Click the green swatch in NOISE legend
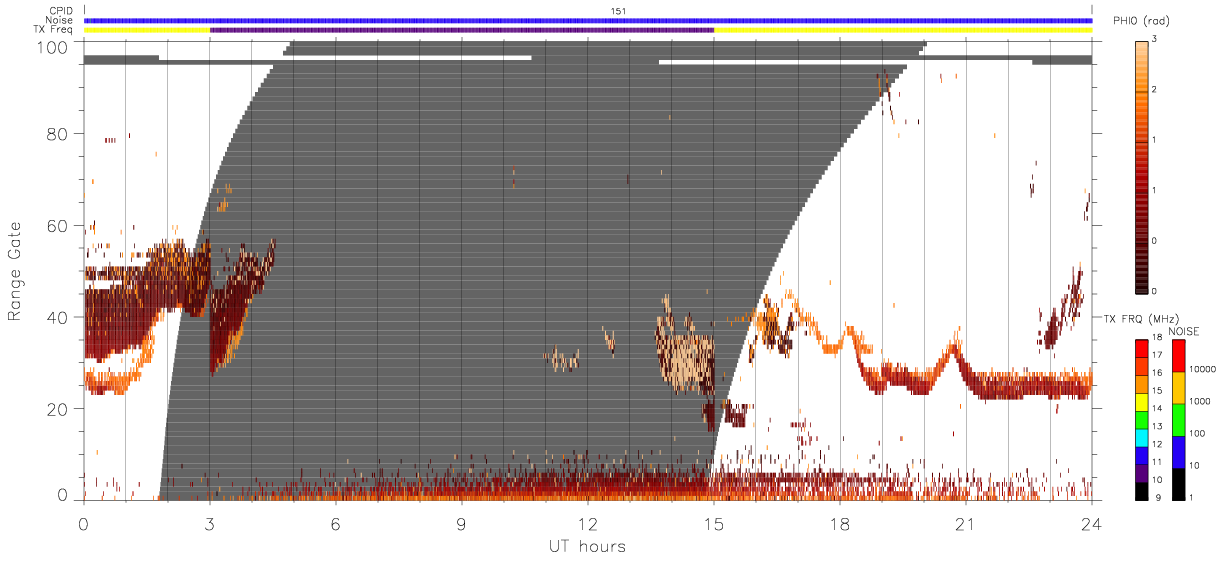This screenshot has height=567, width=1228. 1179,420
